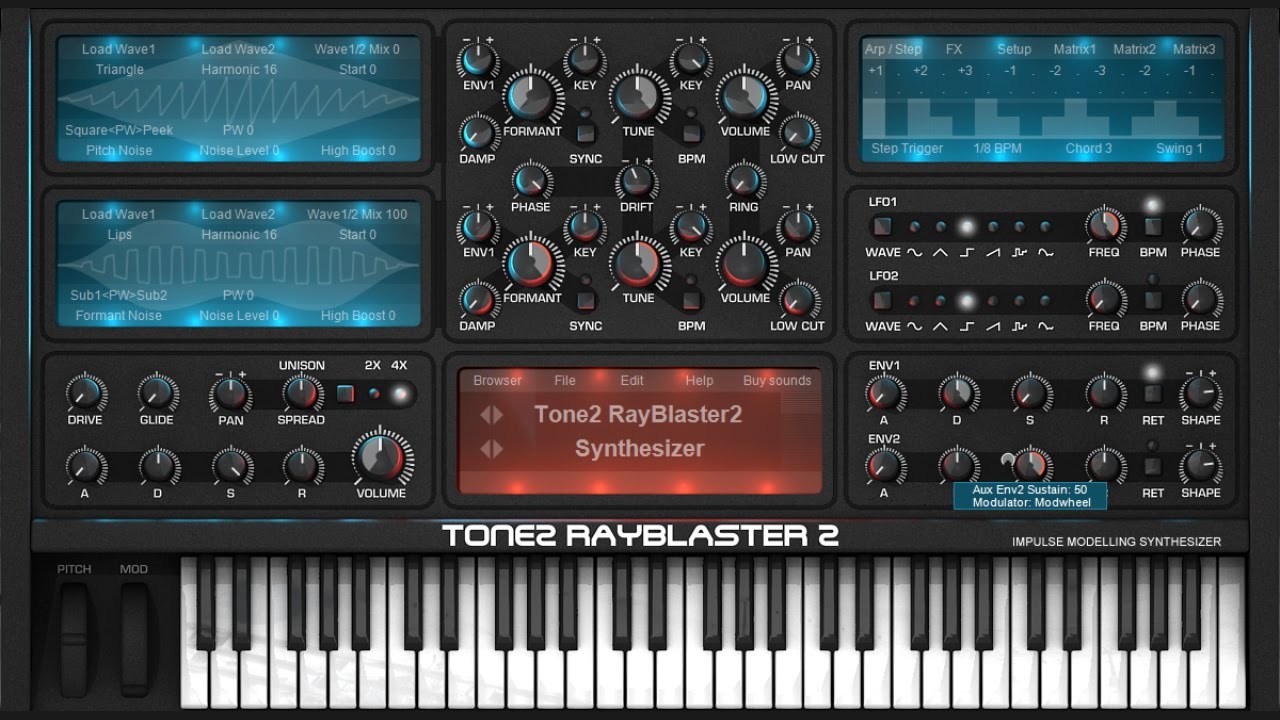Toggle the first oscillator's TUNE BPM button
Image resolution: width=1280 pixels, height=720 pixels.
(691, 132)
